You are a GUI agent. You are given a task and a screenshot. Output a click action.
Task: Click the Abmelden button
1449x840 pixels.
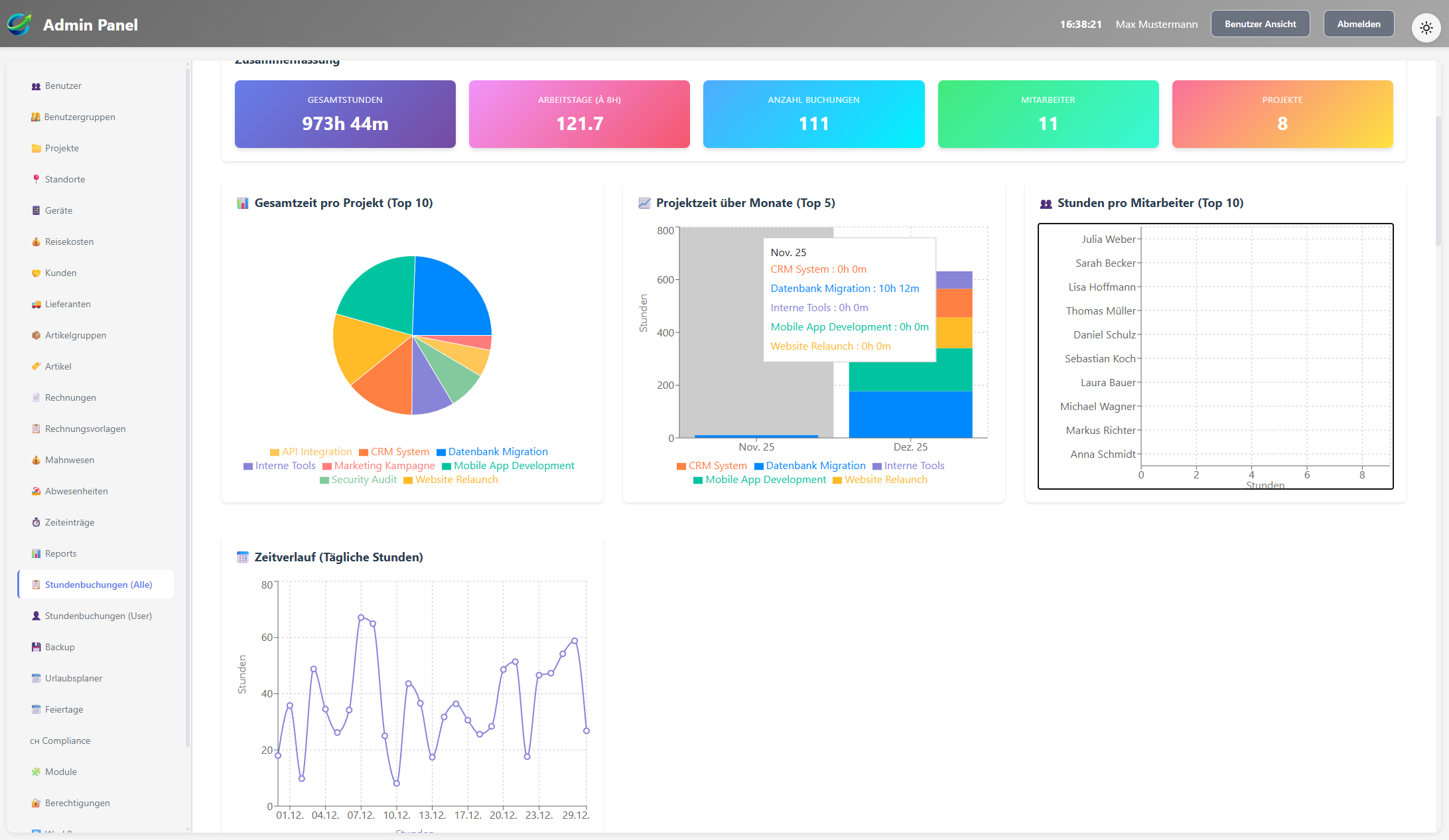click(x=1358, y=24)
